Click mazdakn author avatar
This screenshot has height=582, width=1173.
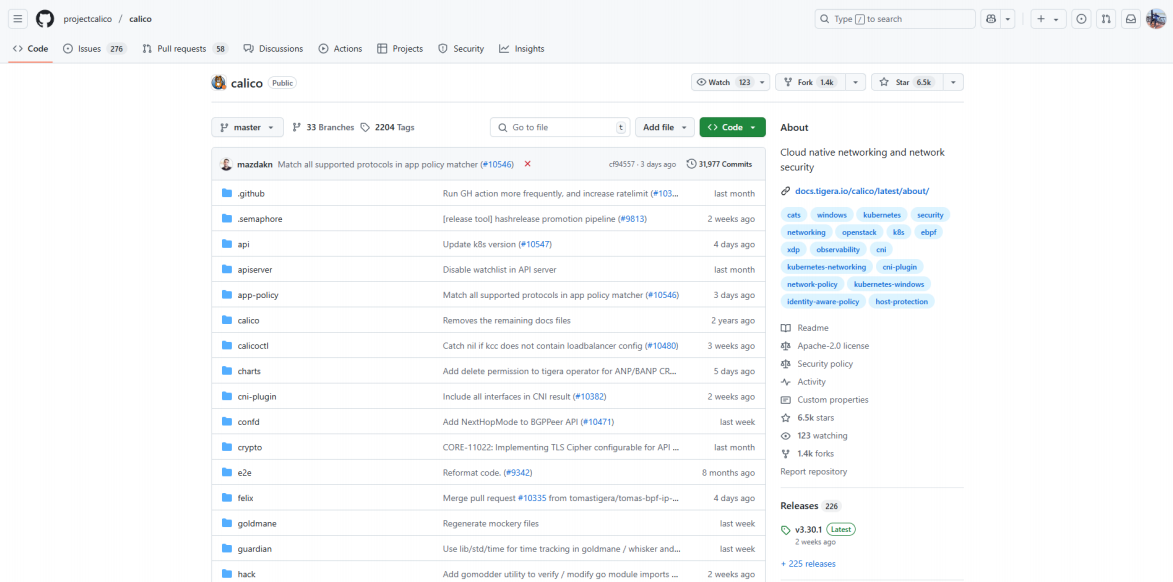pyautogui.click(x=226, y=164)
